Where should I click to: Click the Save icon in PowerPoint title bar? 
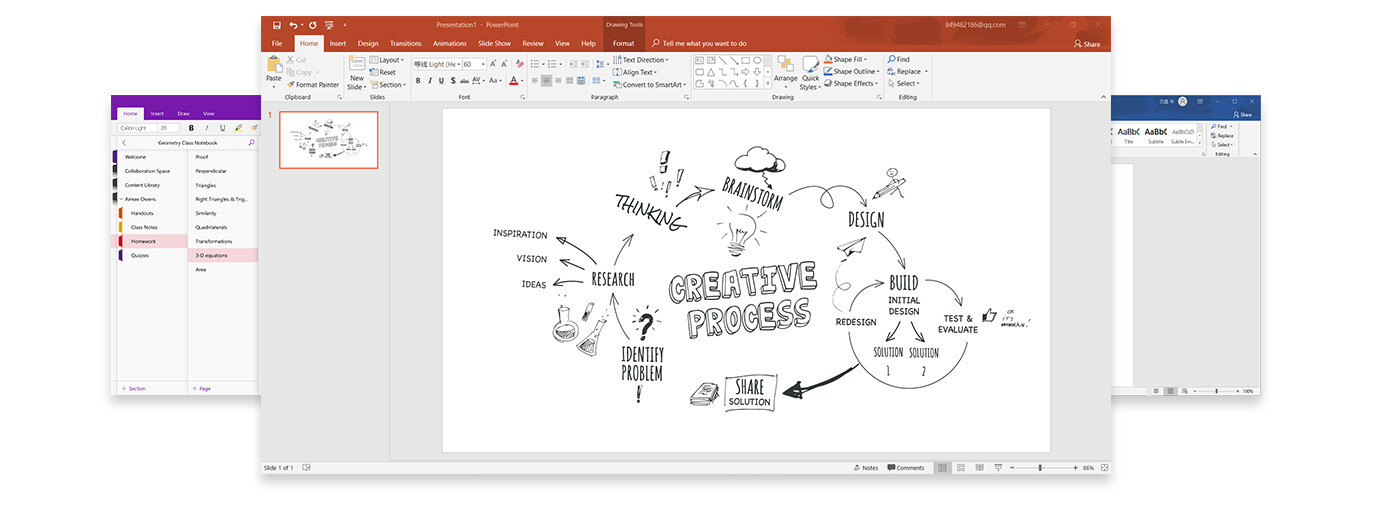pos(275,24)
